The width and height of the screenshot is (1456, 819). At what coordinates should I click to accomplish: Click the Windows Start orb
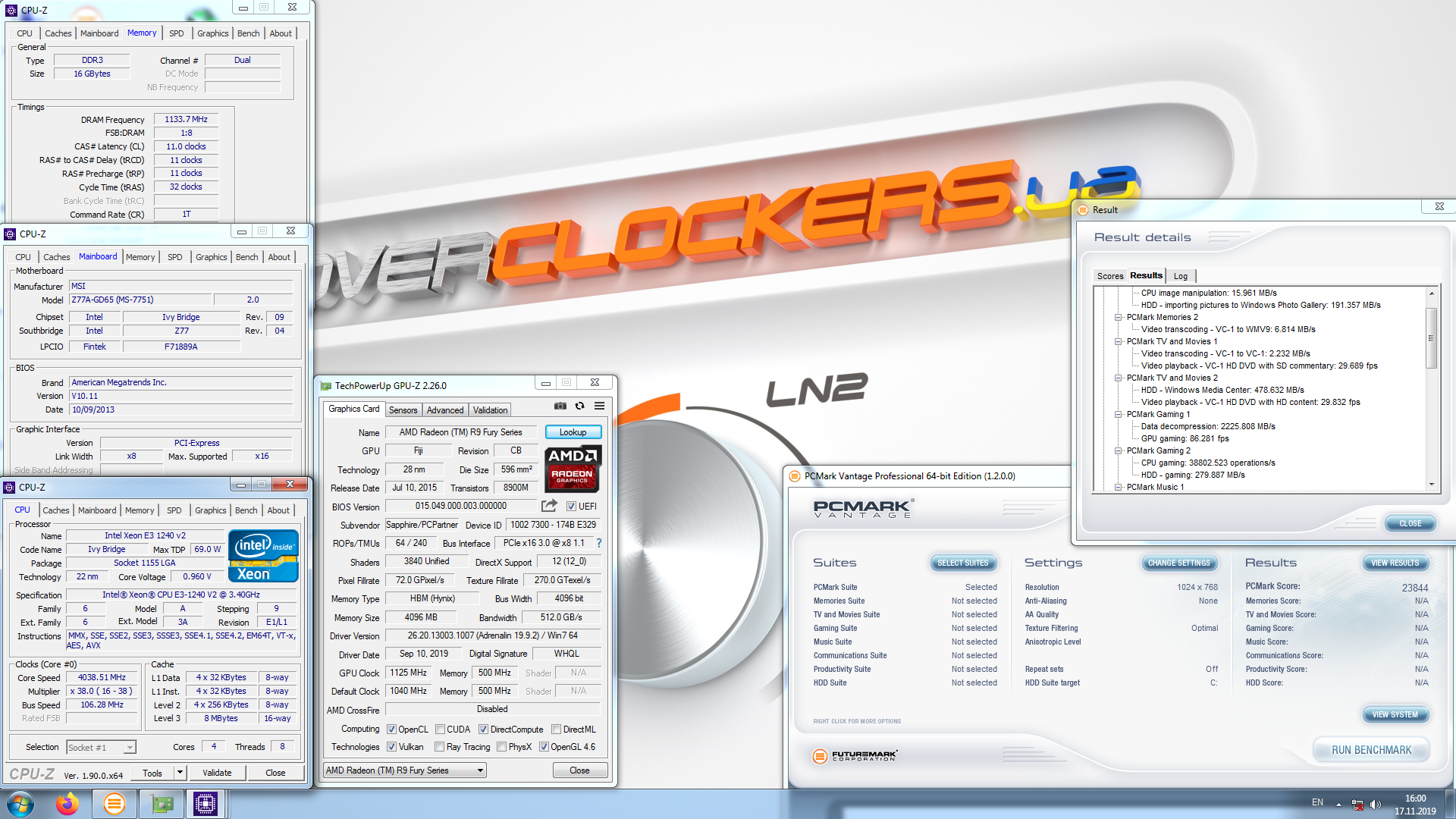coord(20,804)
